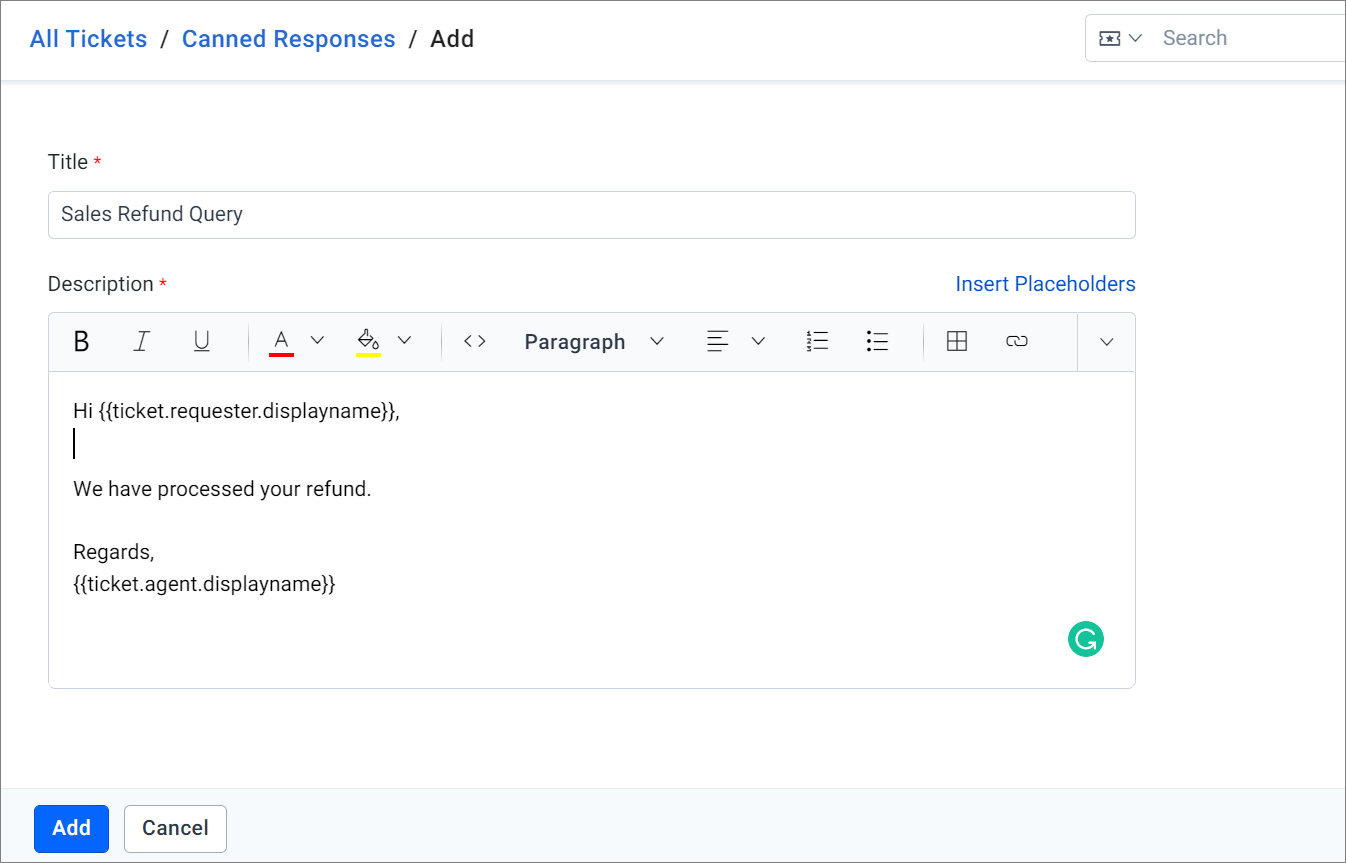Viewport: 1346px width, 863px height.
Task: Click the {{ticket.agent.displayname}} placeholder text
Action: click(204, 584)
